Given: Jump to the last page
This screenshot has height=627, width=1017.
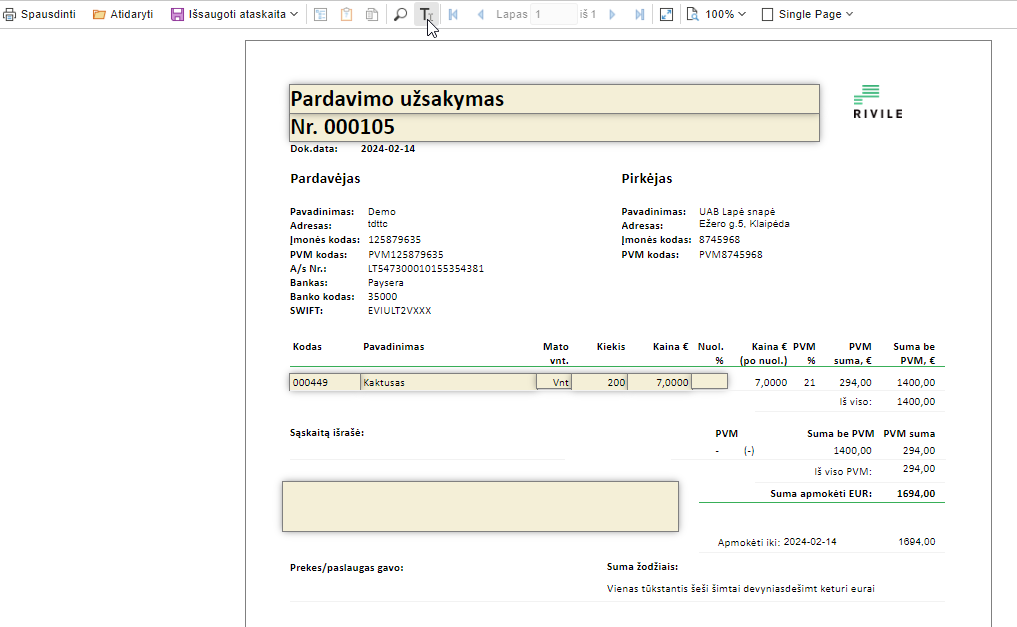Looking at the screenshot, I should coord(639,15).
